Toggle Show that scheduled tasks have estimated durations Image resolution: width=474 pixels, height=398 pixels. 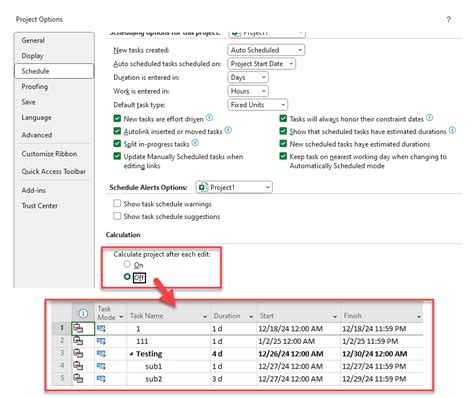283,131
